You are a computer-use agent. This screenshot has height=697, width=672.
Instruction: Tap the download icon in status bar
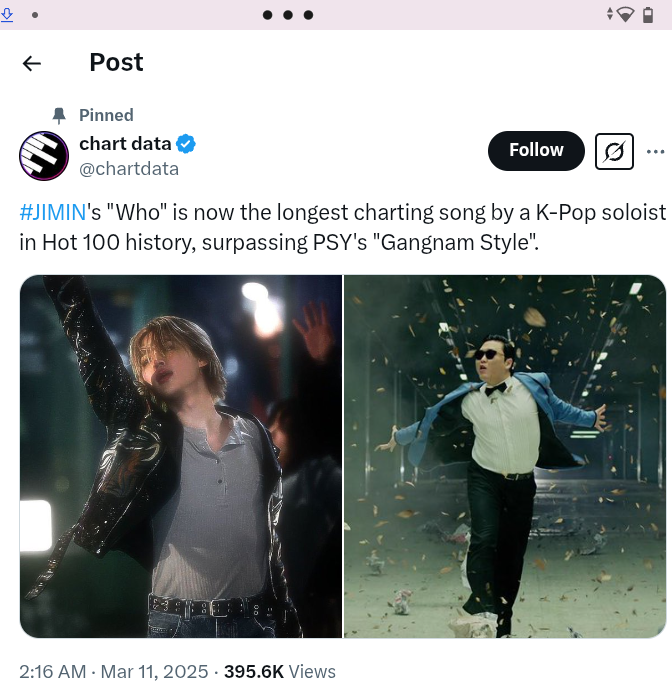pyautogui.click(x=8, y=14)
